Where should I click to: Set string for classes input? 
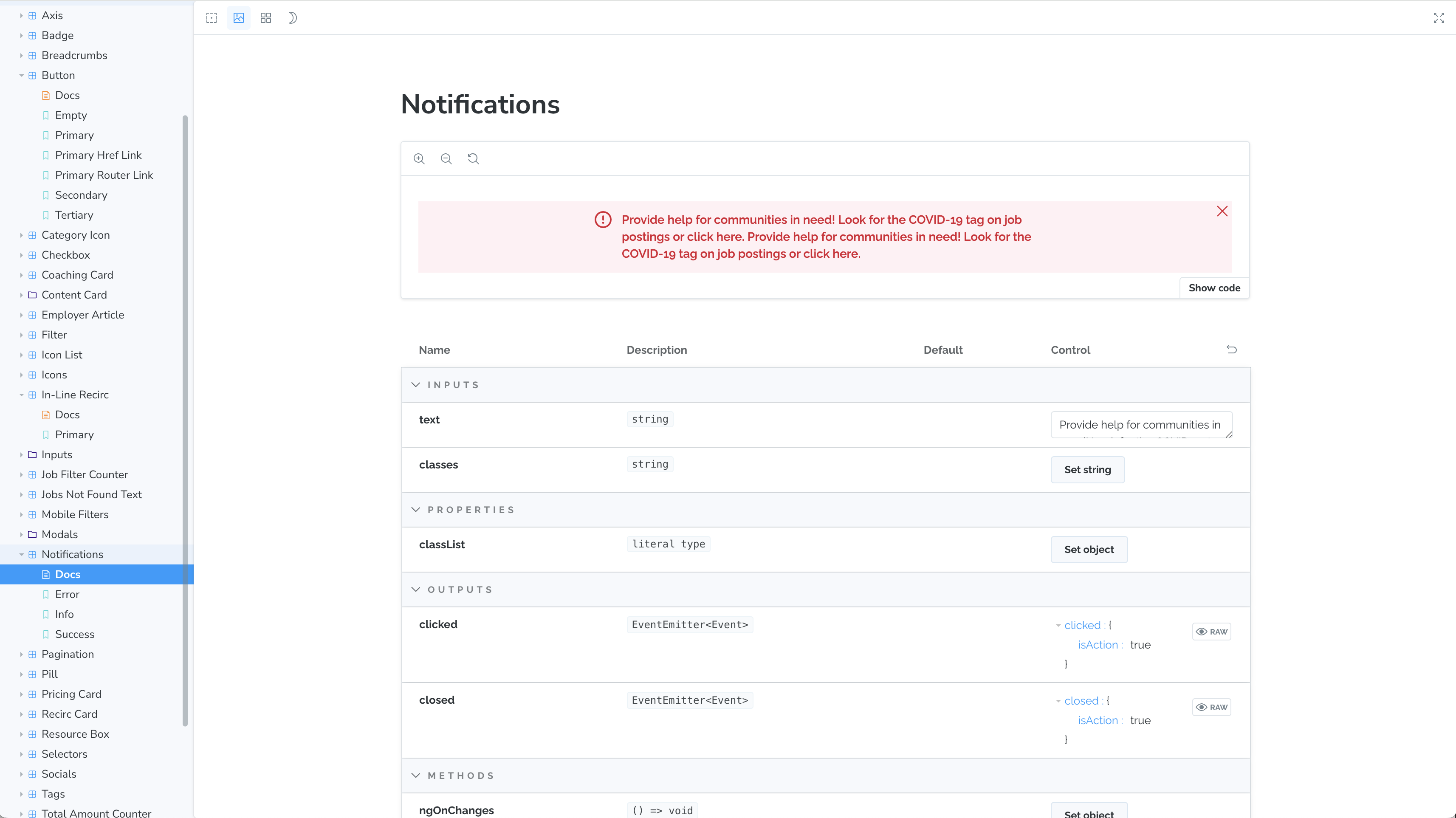[x=1087, y=469]
